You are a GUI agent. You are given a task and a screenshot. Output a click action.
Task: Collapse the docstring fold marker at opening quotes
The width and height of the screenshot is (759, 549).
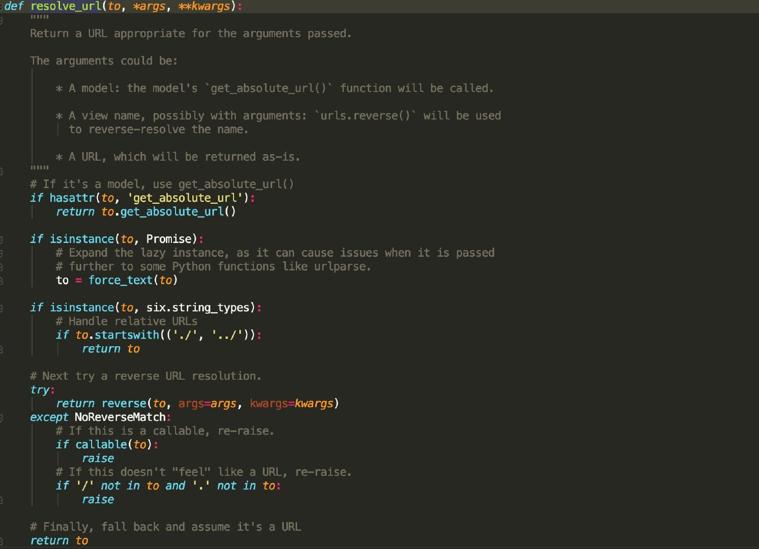3,19
